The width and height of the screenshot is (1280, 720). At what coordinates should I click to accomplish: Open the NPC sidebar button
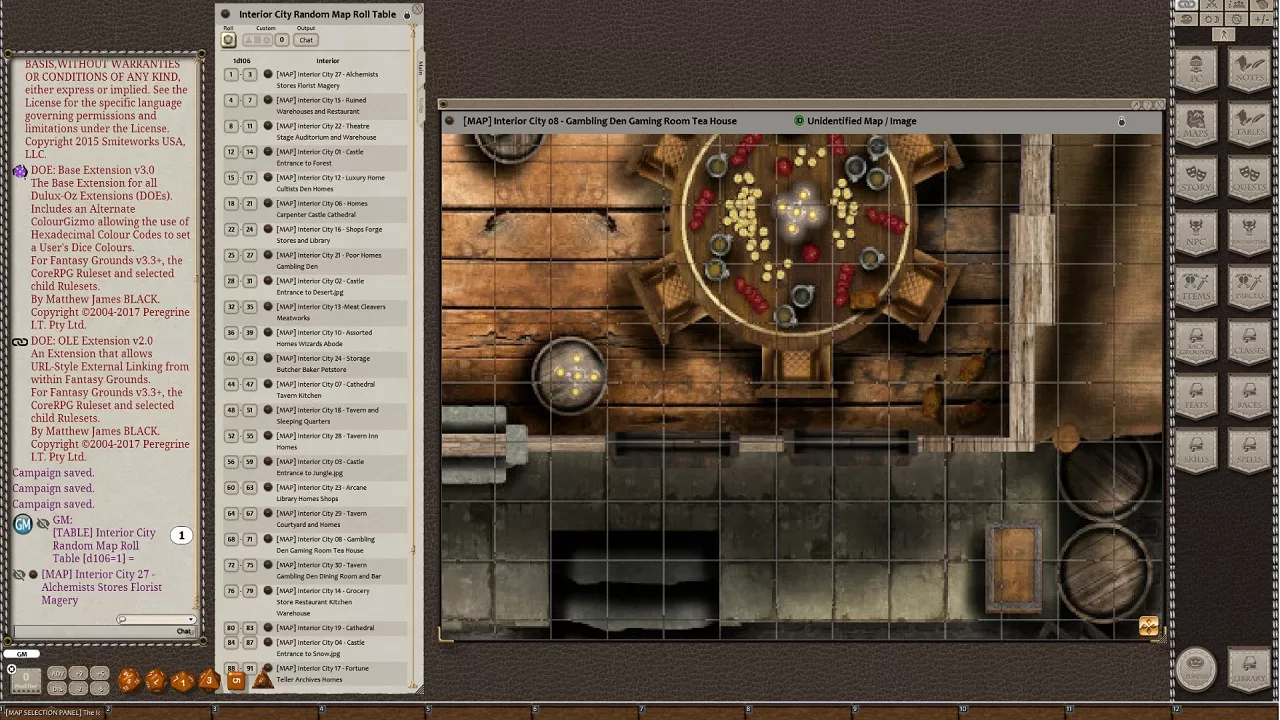coord(1196,234)
